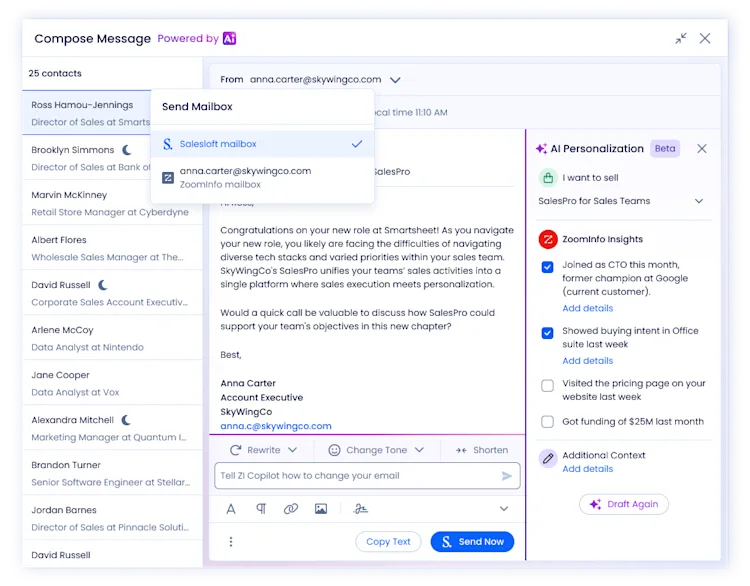Select contact Jane Cooper

[x=112, y=383]
